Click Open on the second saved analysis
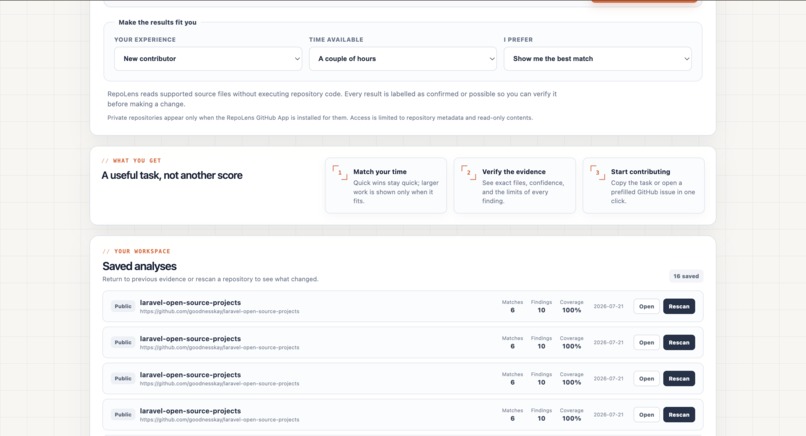 point(646,342)
